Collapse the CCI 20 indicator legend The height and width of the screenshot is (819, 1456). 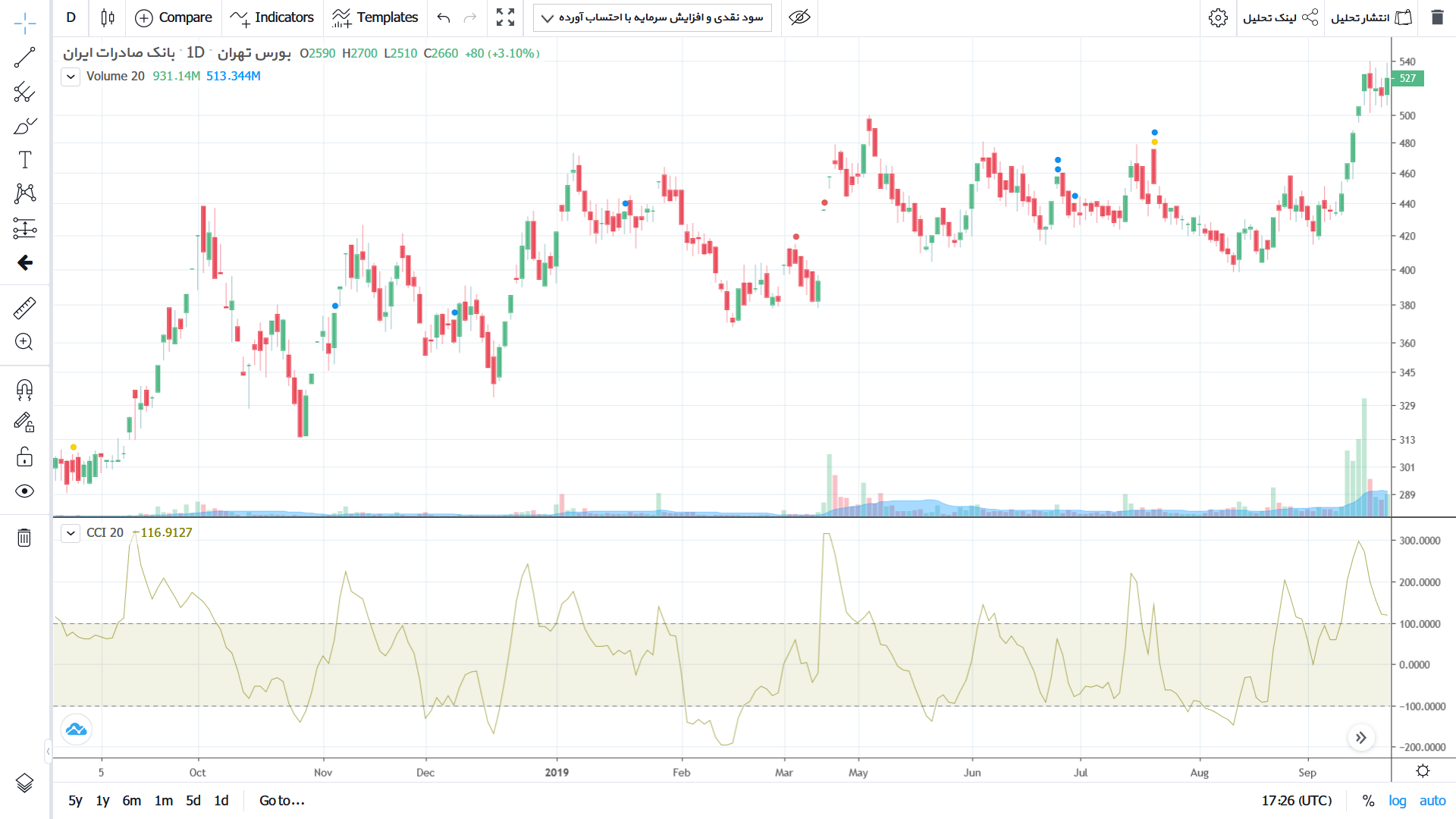point(71,533)
